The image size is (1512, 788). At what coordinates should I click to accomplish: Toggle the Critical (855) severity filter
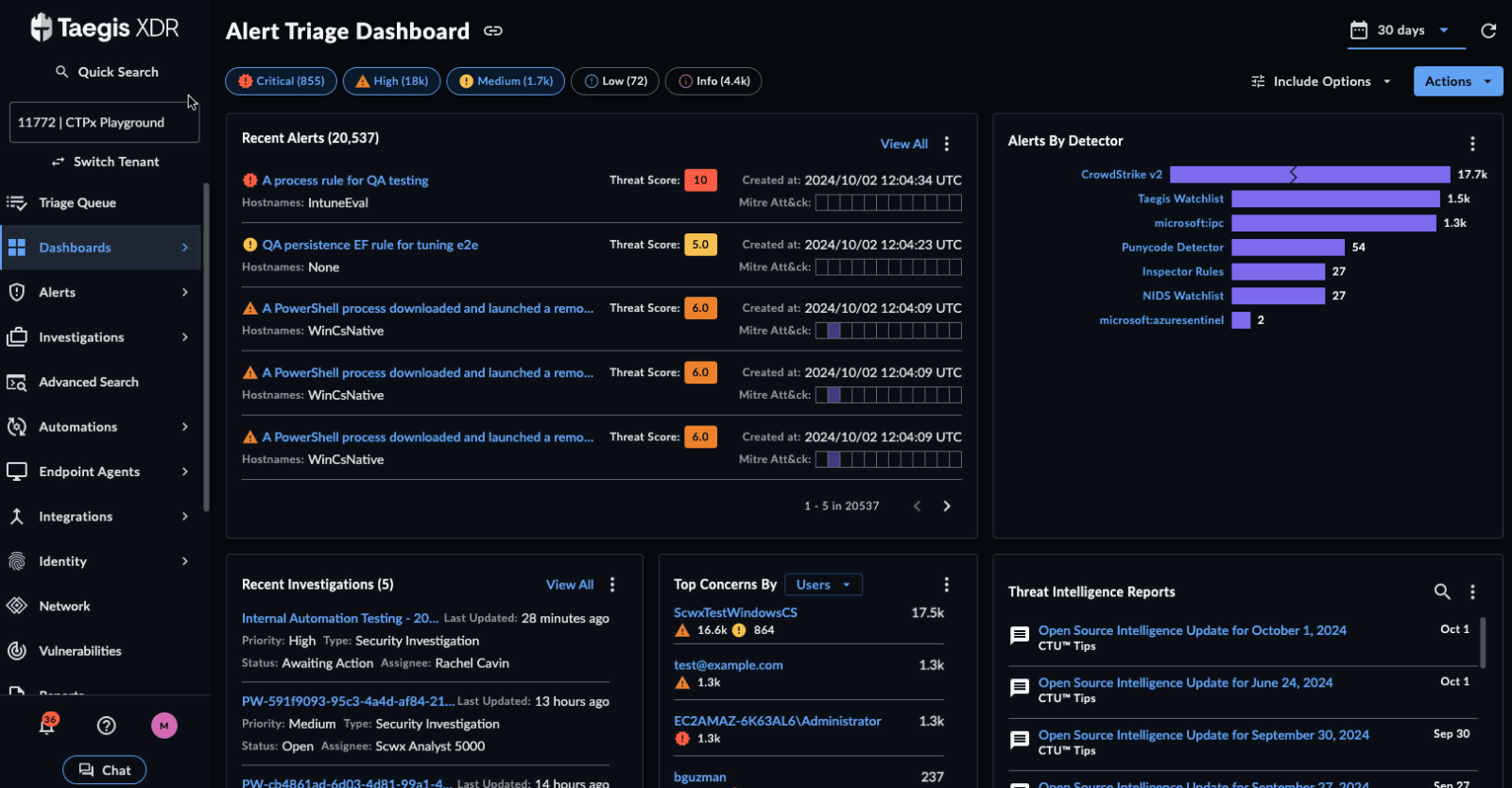pos(282,81)
